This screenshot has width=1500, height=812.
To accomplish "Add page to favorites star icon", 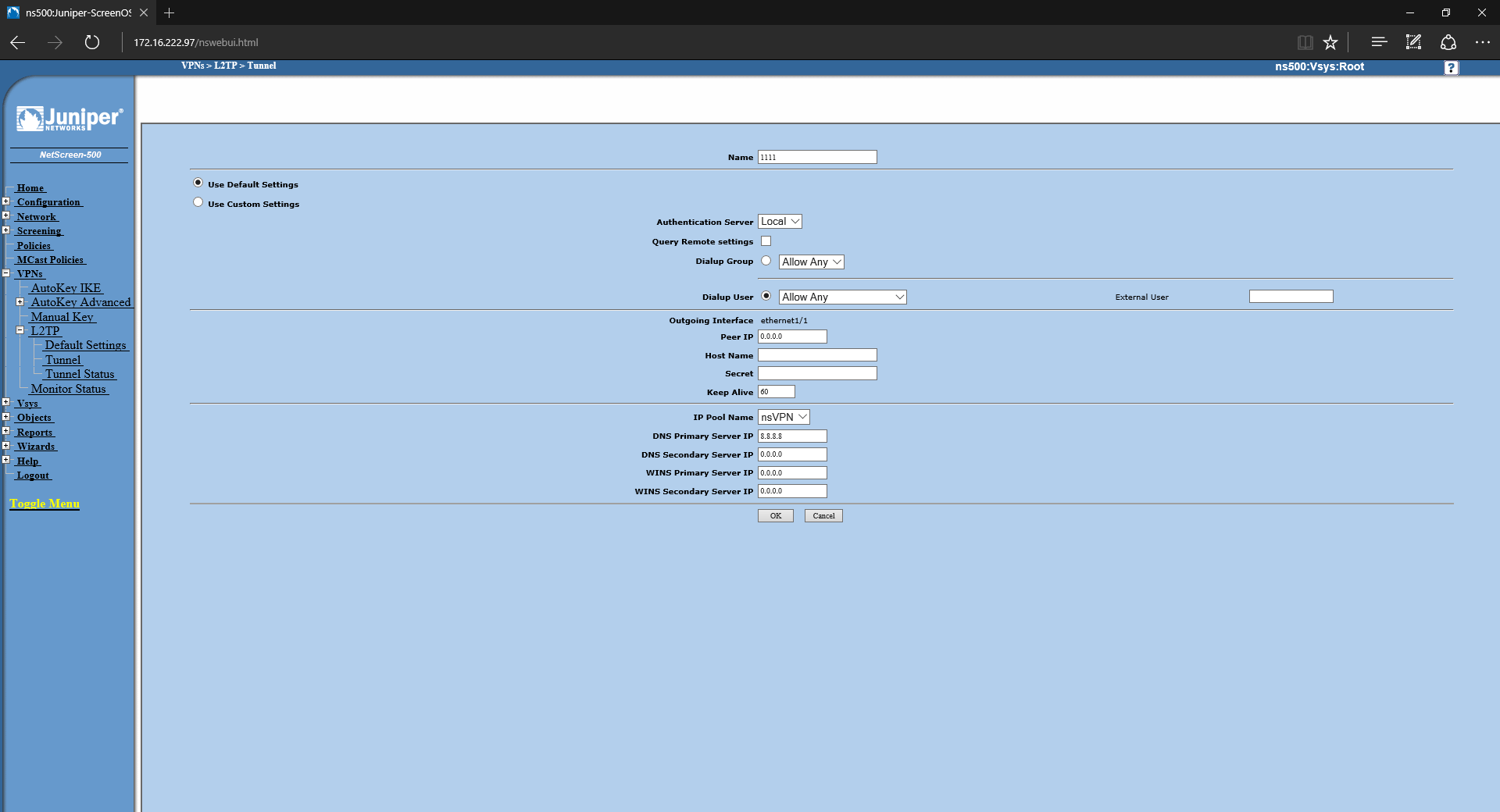I will click(x=1330, y=42).
